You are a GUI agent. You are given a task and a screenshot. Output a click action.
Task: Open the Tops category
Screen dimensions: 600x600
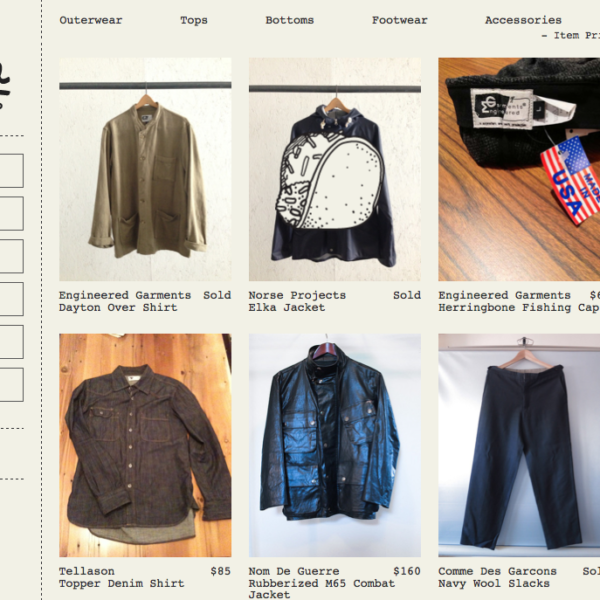click(x=194, y=20)
